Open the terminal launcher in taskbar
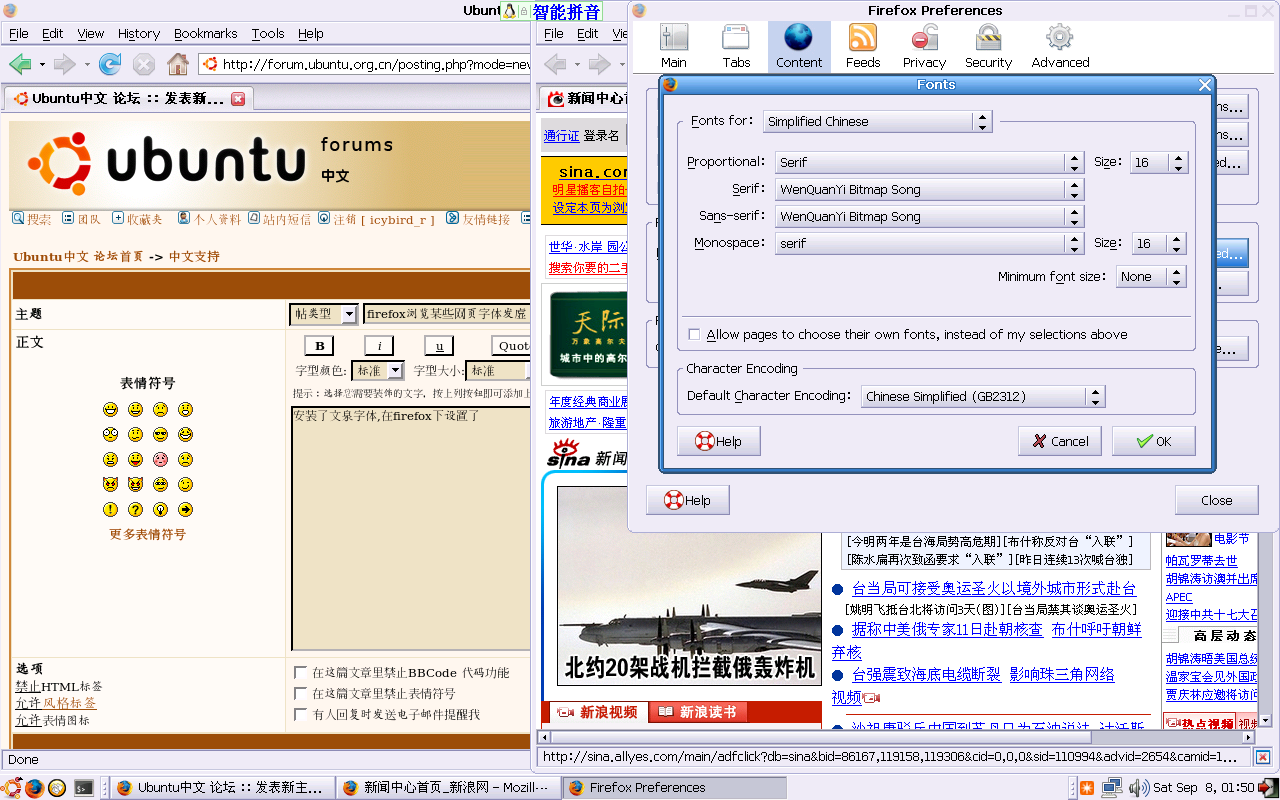The height and width of the screenshot is (800, 1280). (85, 788)
